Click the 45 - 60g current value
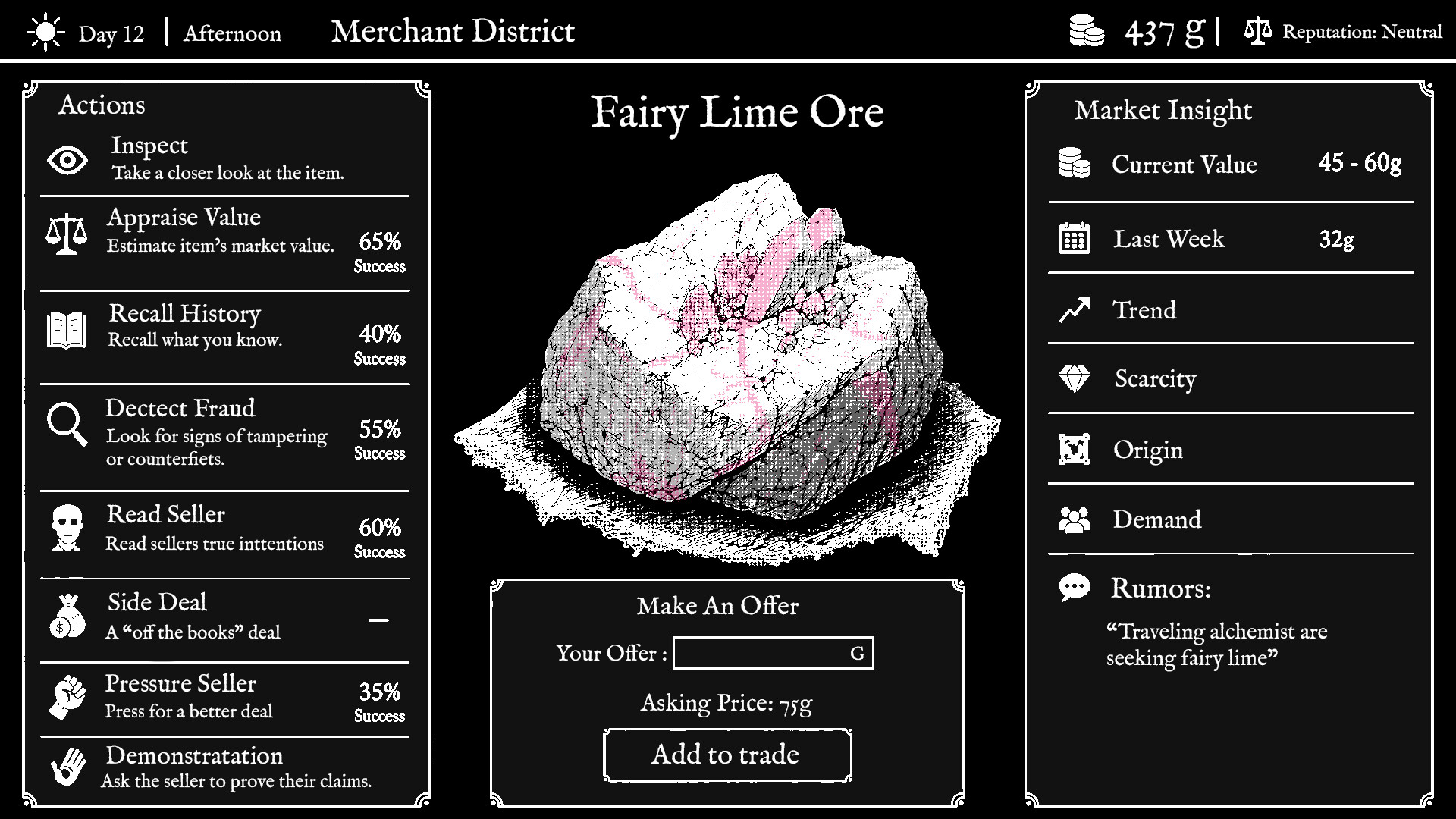Image resolution: width=1456 pixels, height=819 pixels. coord(1360,163)
